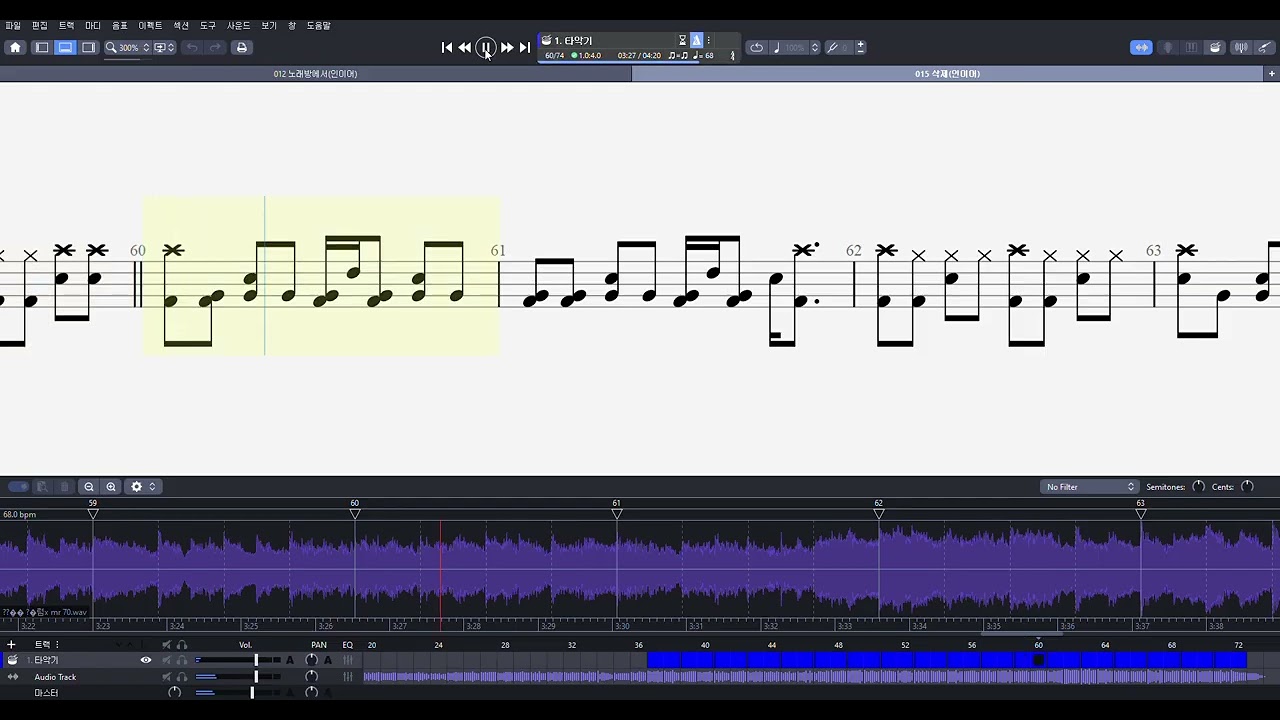
Task: Toggle the metronome
Action: coord(697,41)
